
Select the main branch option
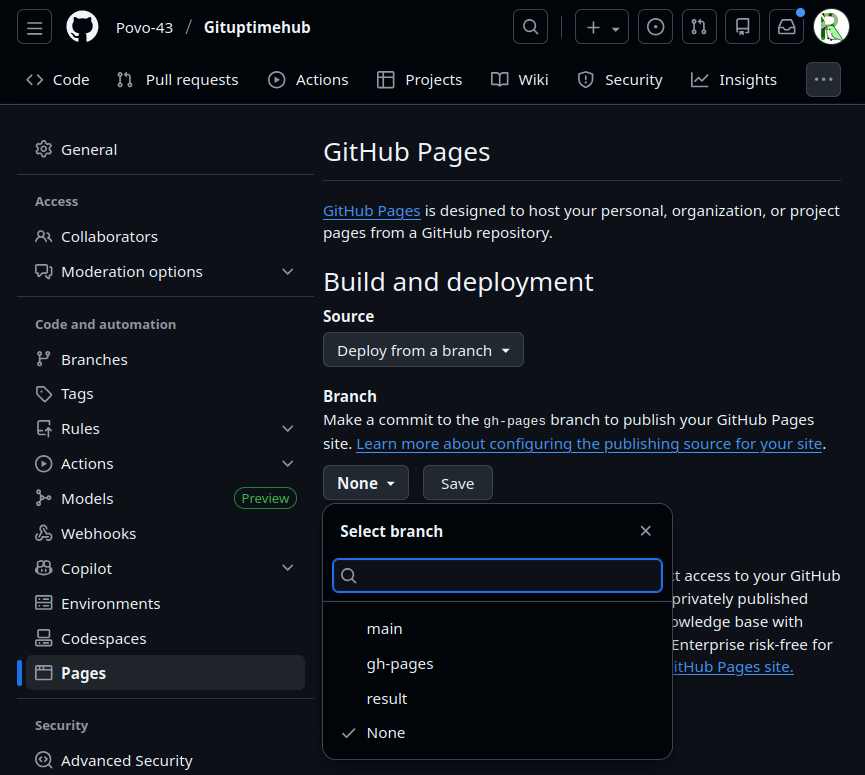coord(385,629)
